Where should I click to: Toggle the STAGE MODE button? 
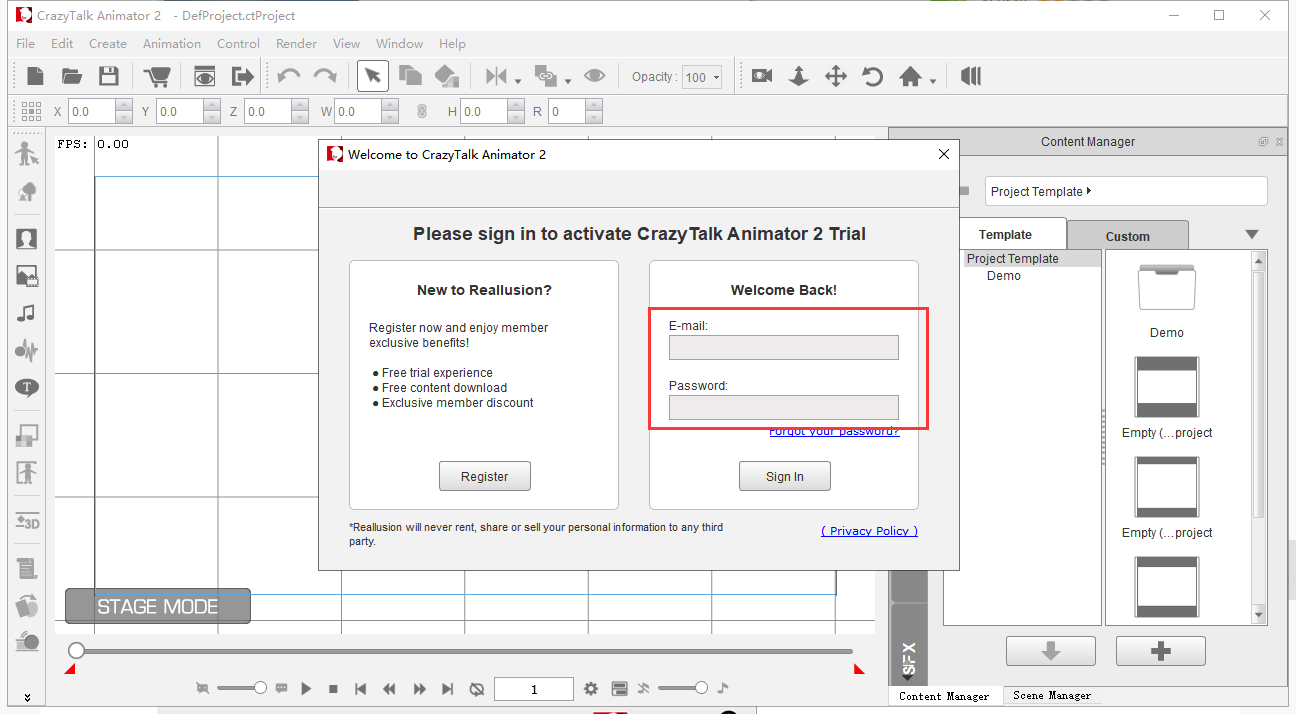click(x=158, y=606)
